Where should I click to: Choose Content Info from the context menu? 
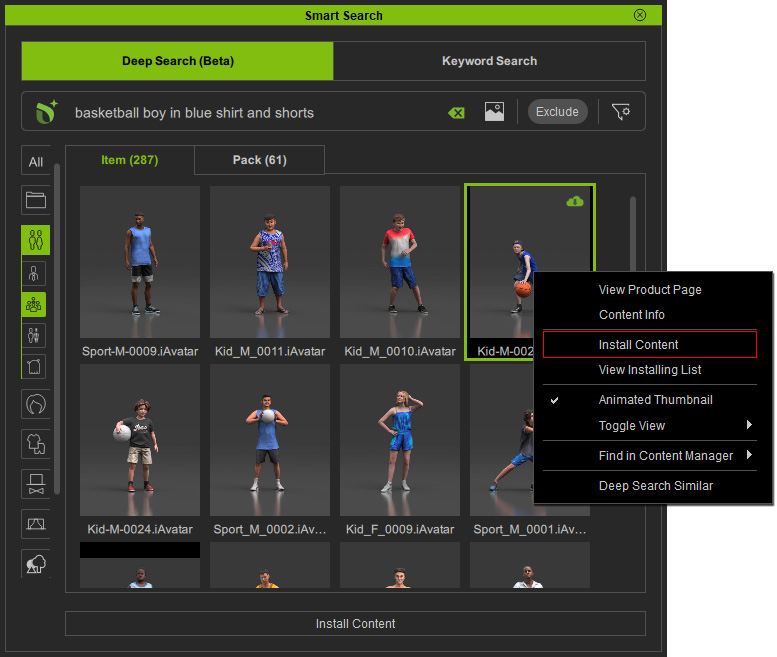(650, 315)
